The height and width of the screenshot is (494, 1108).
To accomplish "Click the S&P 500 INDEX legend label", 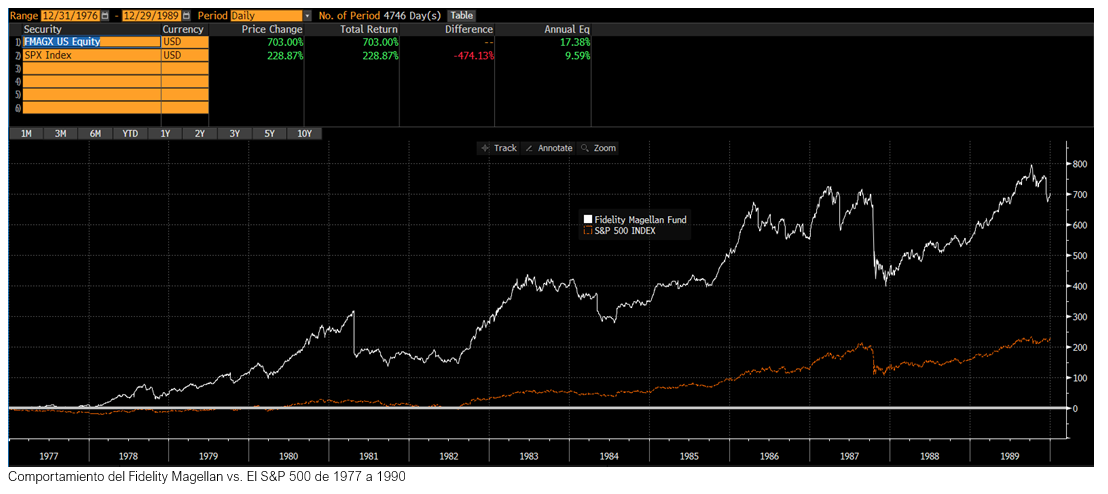I will [x=626, y=230].
